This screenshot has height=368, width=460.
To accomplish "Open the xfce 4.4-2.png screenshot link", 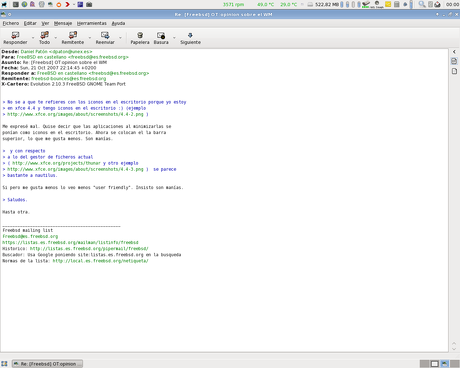I will pos(75,114).
